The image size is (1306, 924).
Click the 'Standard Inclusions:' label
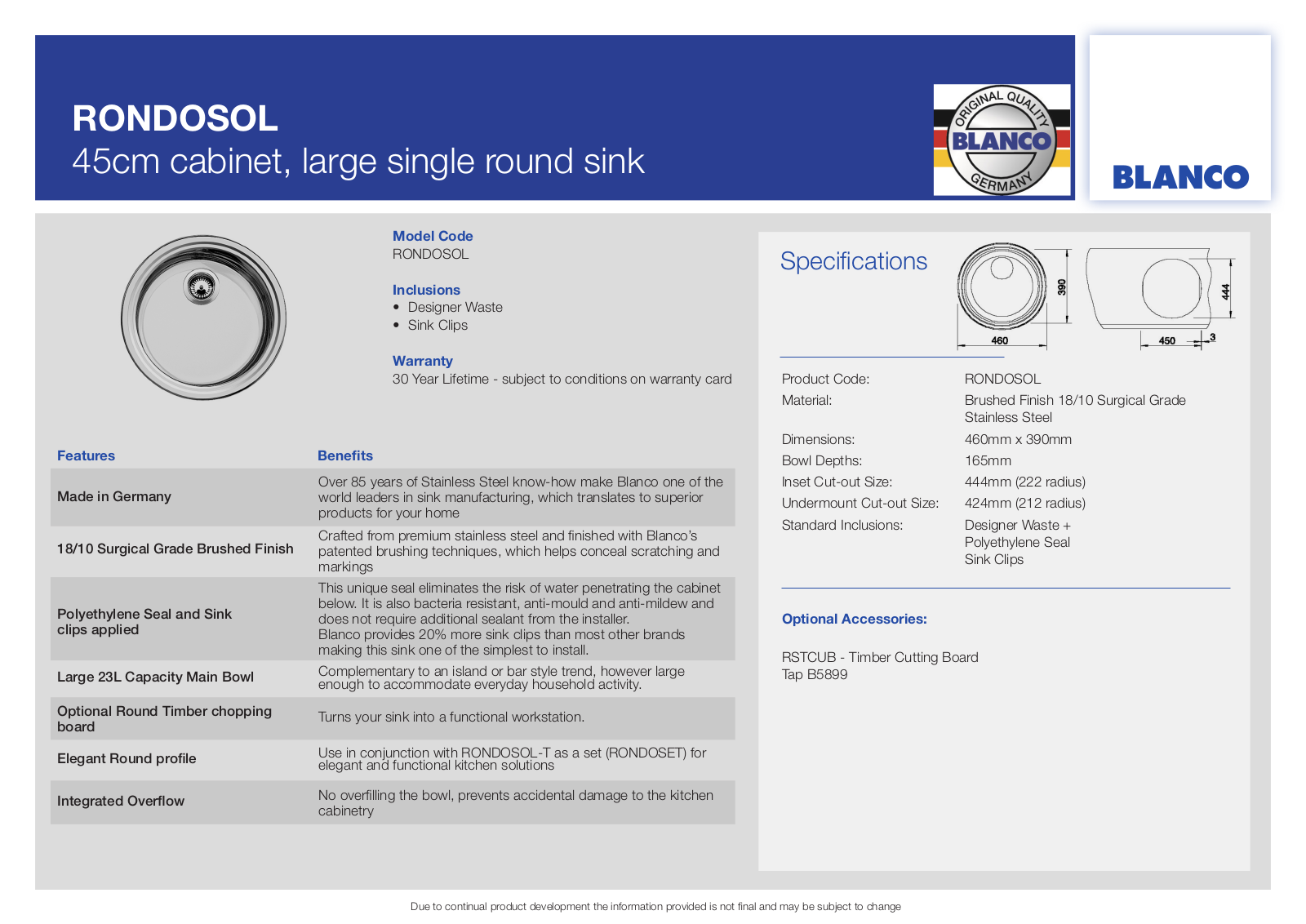(842, 525)
